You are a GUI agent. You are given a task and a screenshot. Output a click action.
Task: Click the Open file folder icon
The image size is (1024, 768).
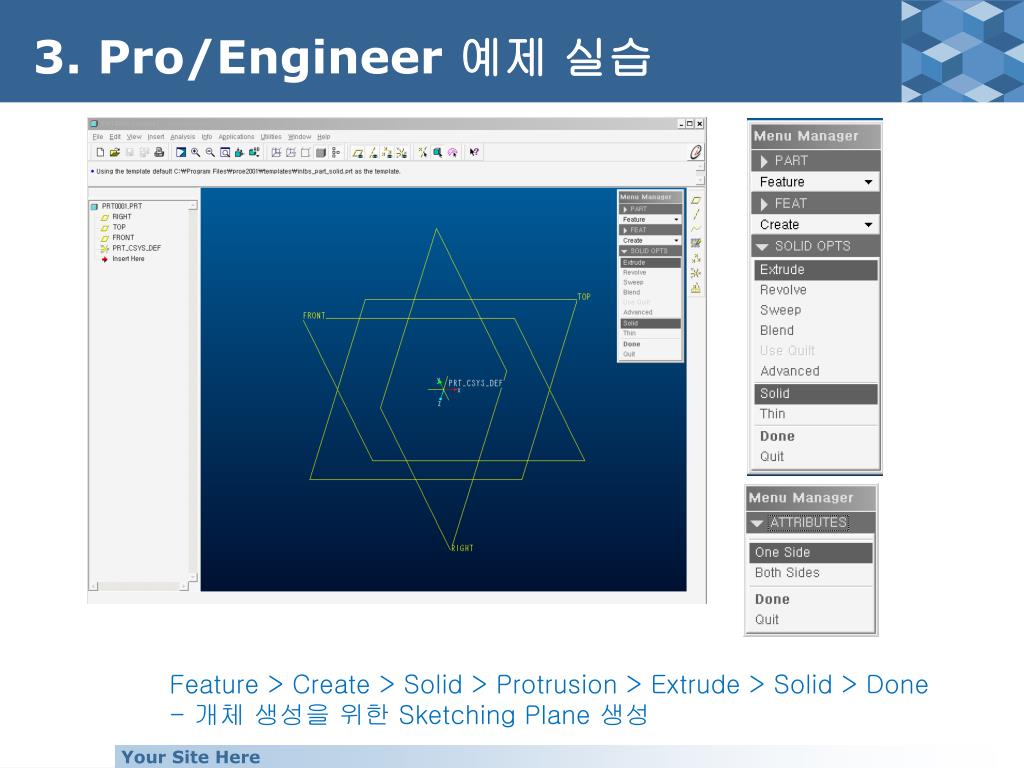click(x=114, y=152)
